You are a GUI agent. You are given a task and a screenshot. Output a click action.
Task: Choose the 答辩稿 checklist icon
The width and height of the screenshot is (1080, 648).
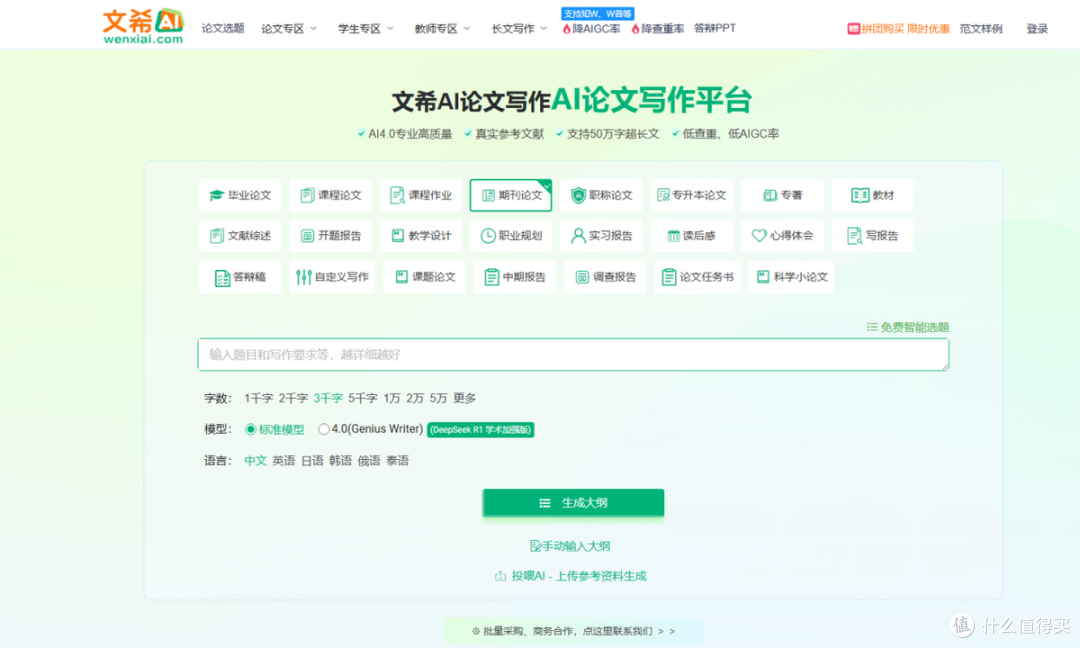coord(222,278)
